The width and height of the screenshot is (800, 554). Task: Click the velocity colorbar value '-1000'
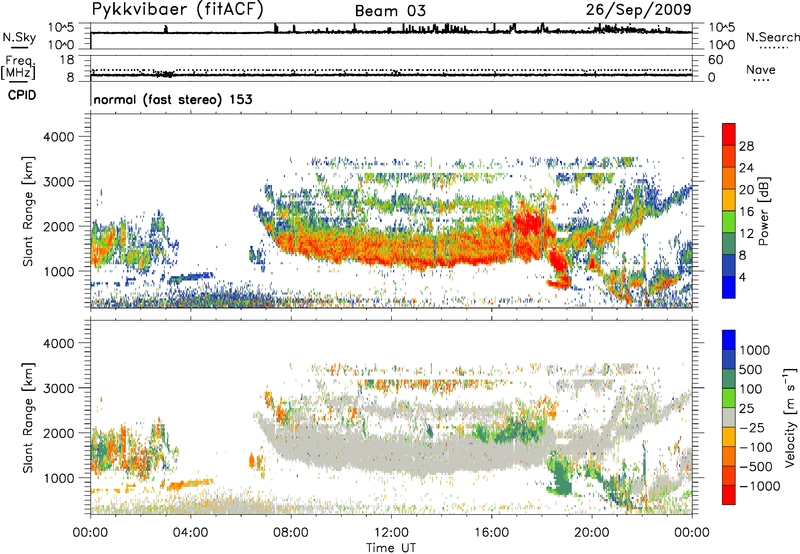759,486
